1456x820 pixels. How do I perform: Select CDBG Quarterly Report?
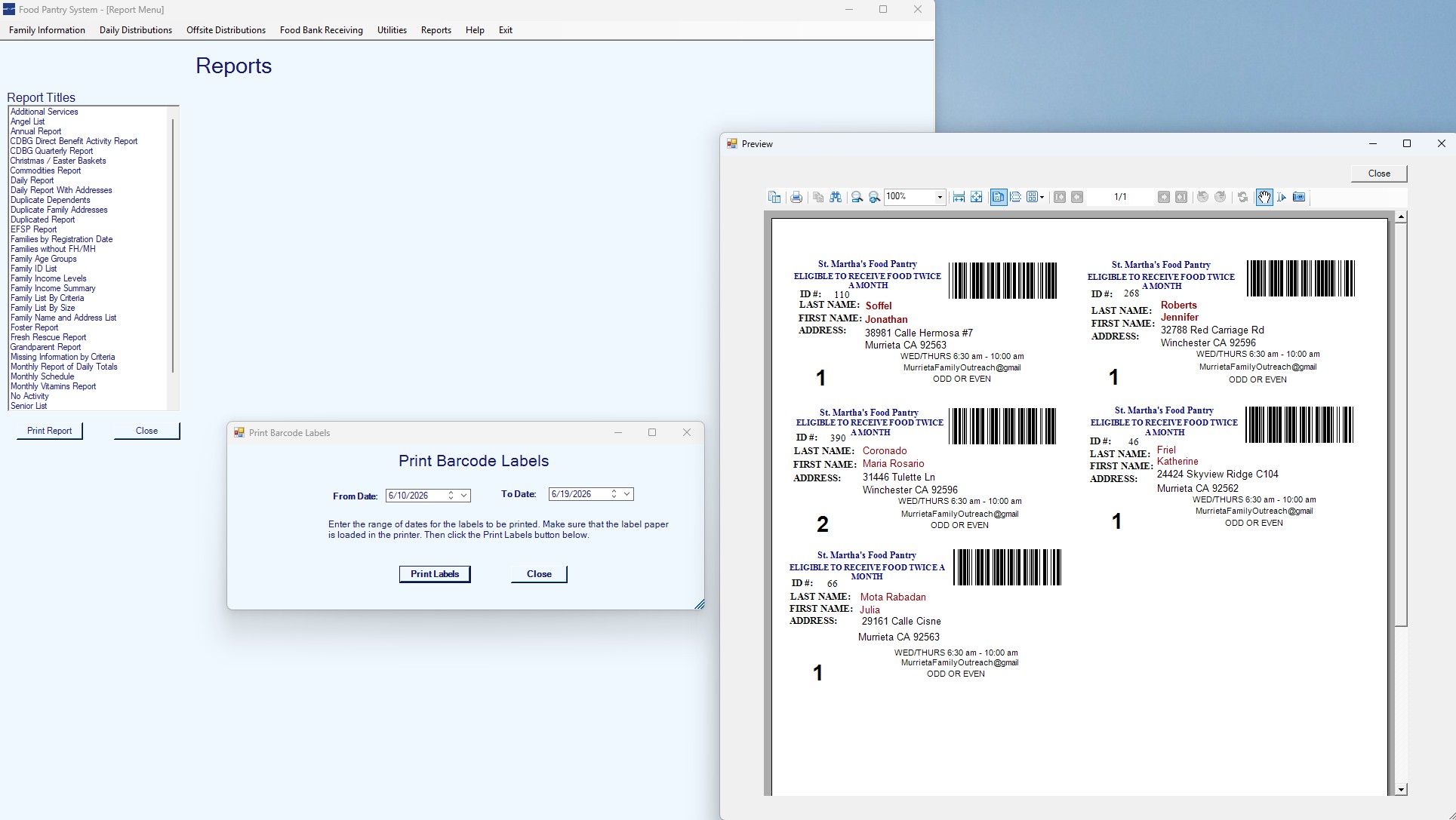click(52, 151)
